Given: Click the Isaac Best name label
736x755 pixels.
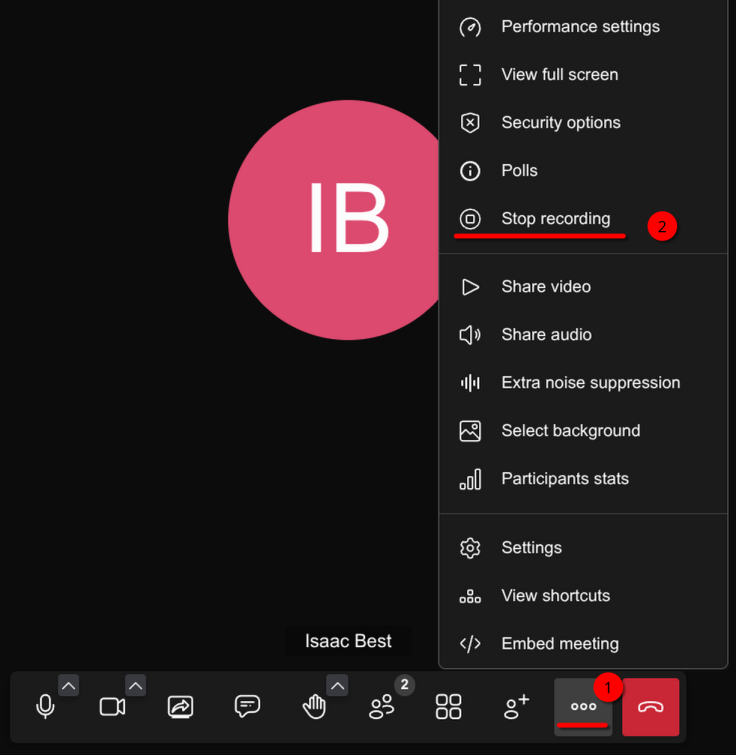Looking at the screenshot, I should [x=348, y=641].
